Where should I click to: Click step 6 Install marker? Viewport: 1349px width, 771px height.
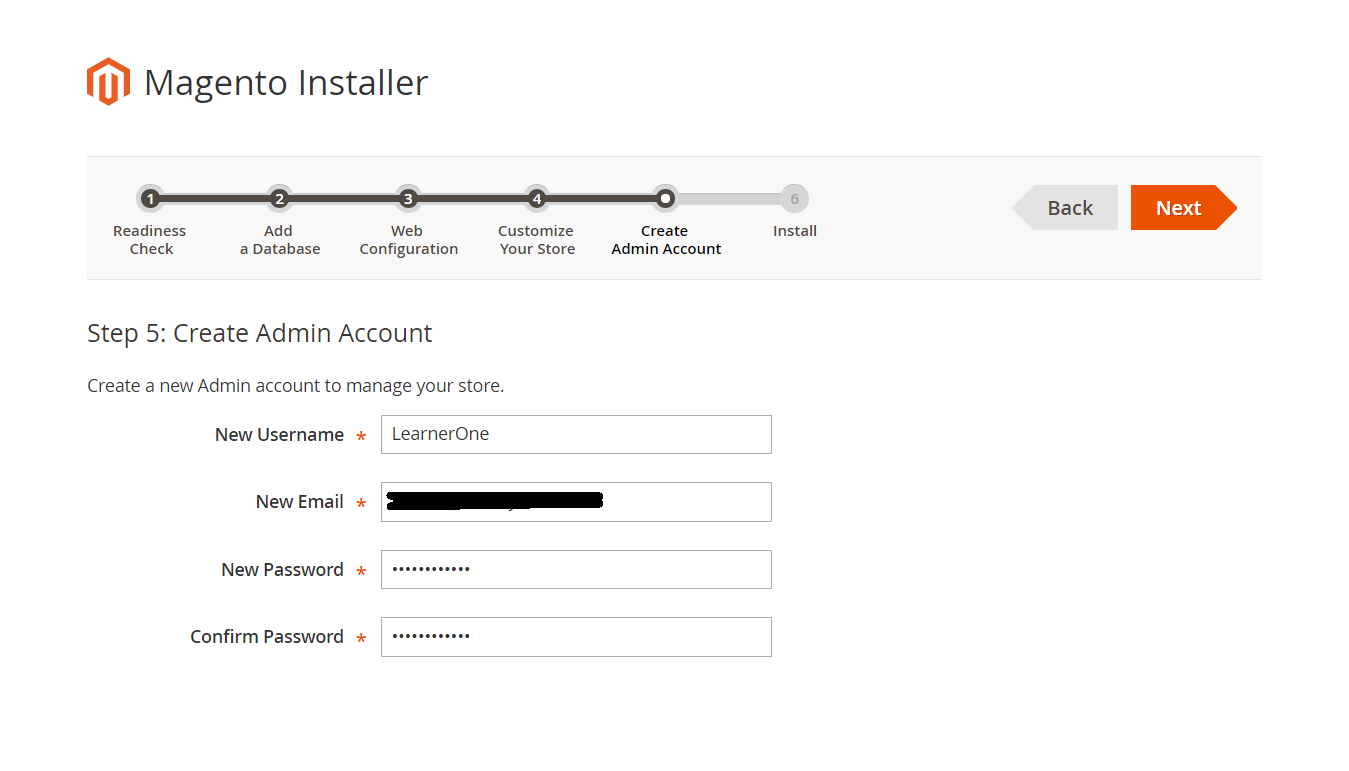pyautogui.click(x=795, y=199)
